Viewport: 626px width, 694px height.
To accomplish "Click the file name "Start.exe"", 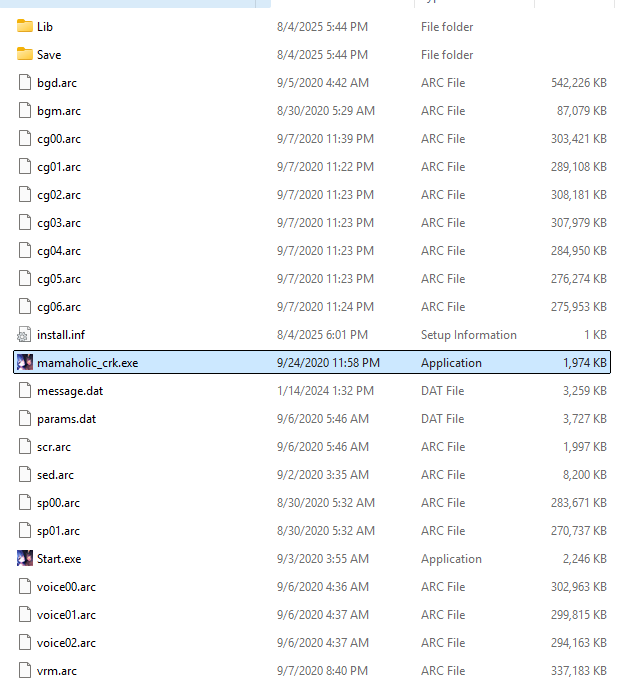I will point(59,559).
